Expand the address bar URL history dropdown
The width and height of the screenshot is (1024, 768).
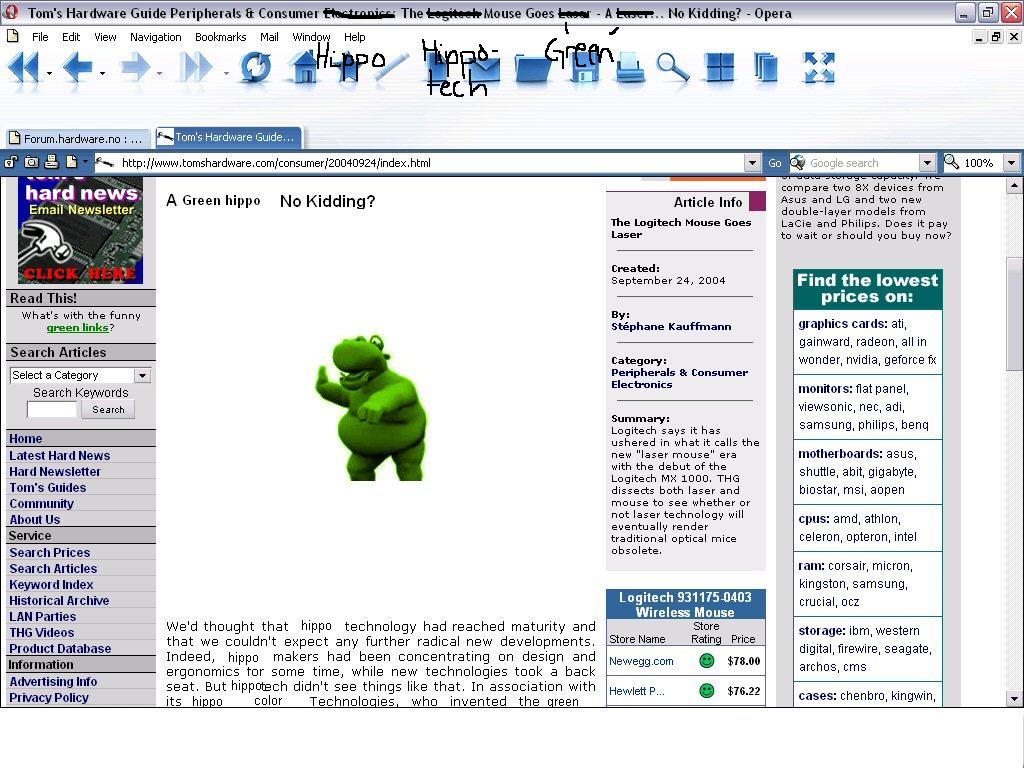[x=752, y=163]
